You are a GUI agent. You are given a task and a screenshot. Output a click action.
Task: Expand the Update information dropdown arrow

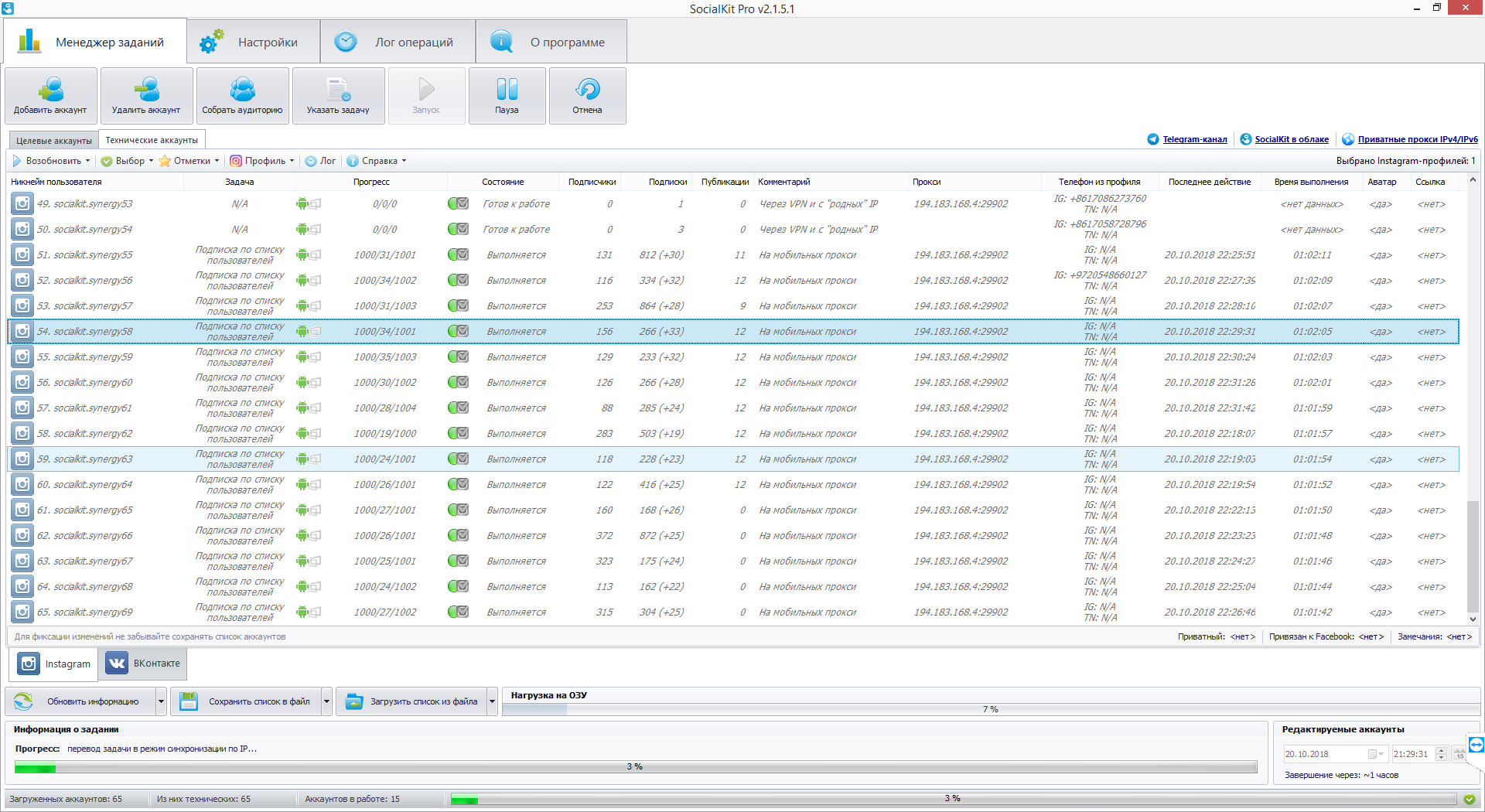point(161,701)
